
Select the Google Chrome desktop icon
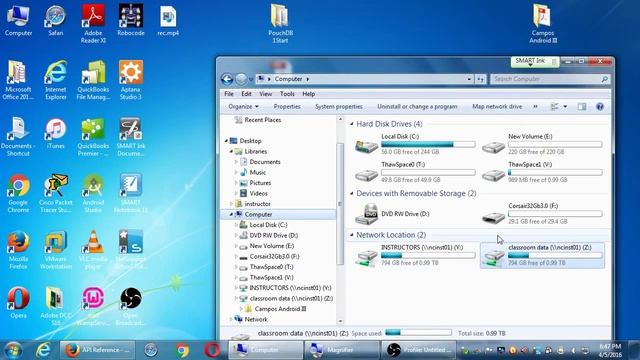[18, 193]
